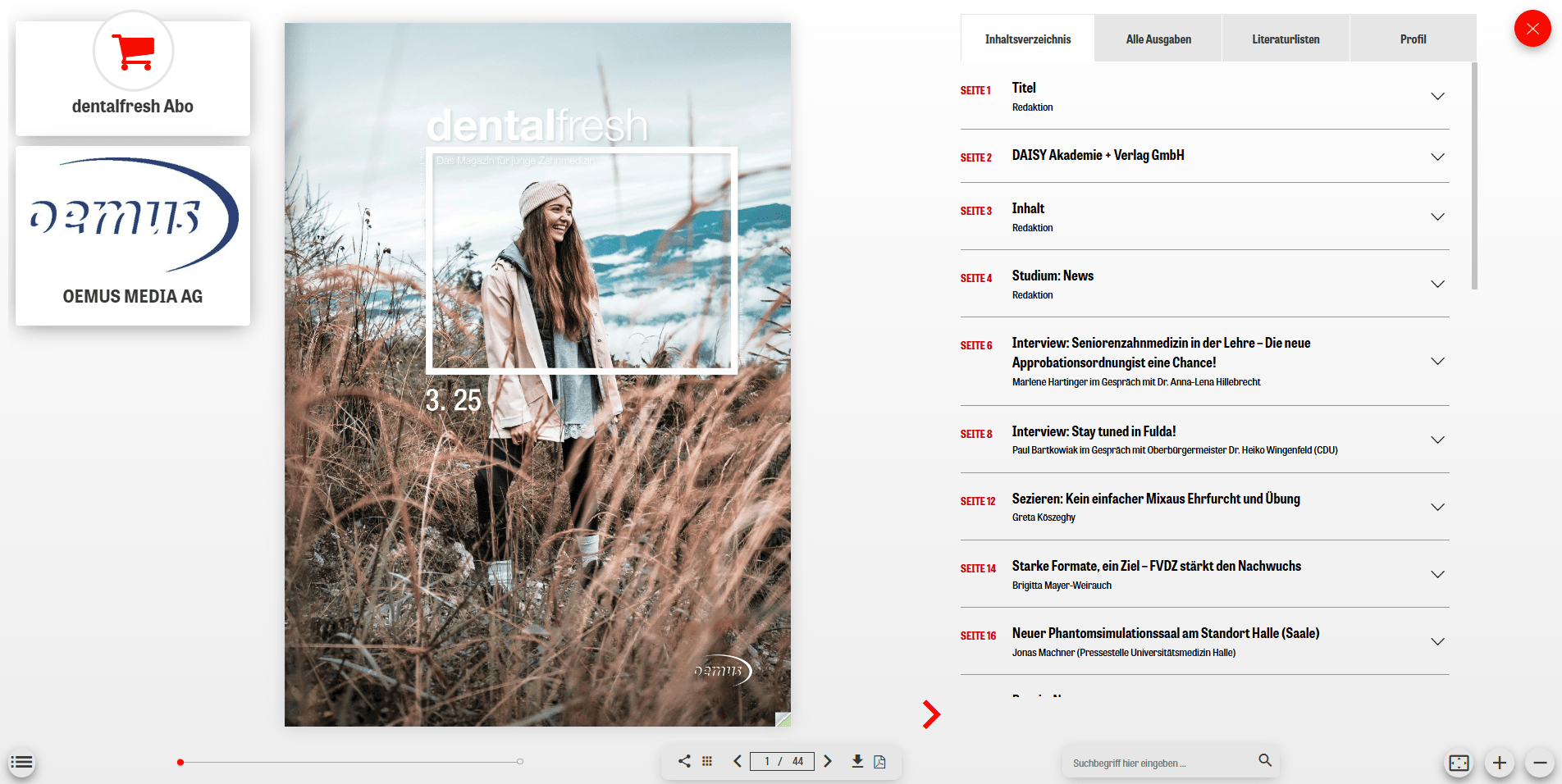
Task: Go to previous page arrow
Action: [738, 761]
